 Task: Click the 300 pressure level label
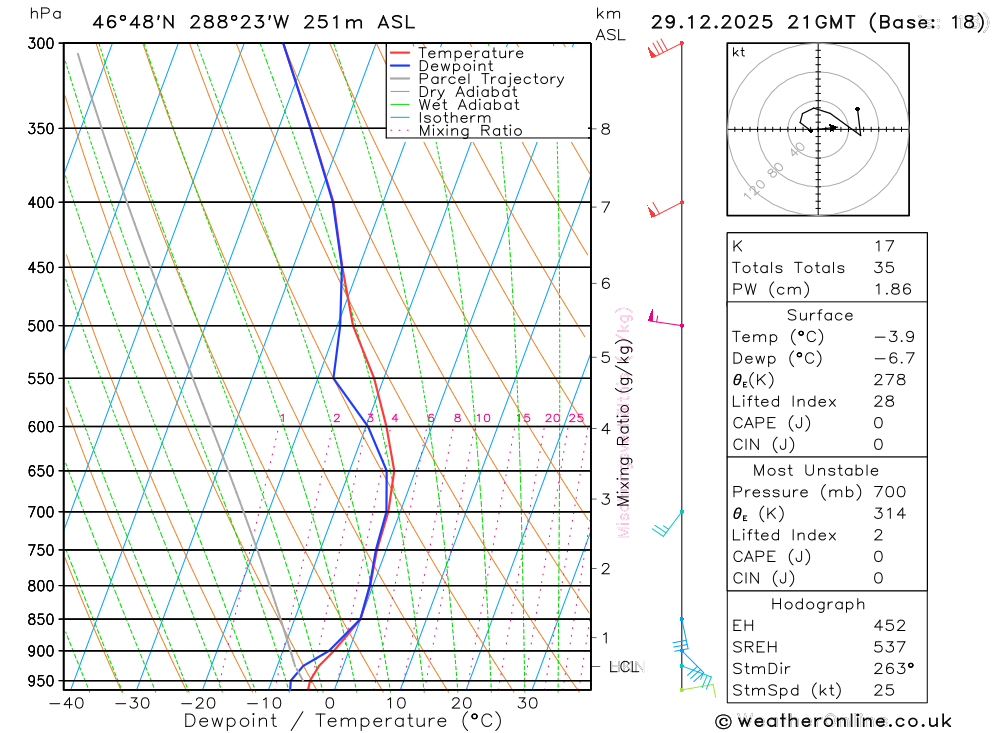[x=41, y=43]
